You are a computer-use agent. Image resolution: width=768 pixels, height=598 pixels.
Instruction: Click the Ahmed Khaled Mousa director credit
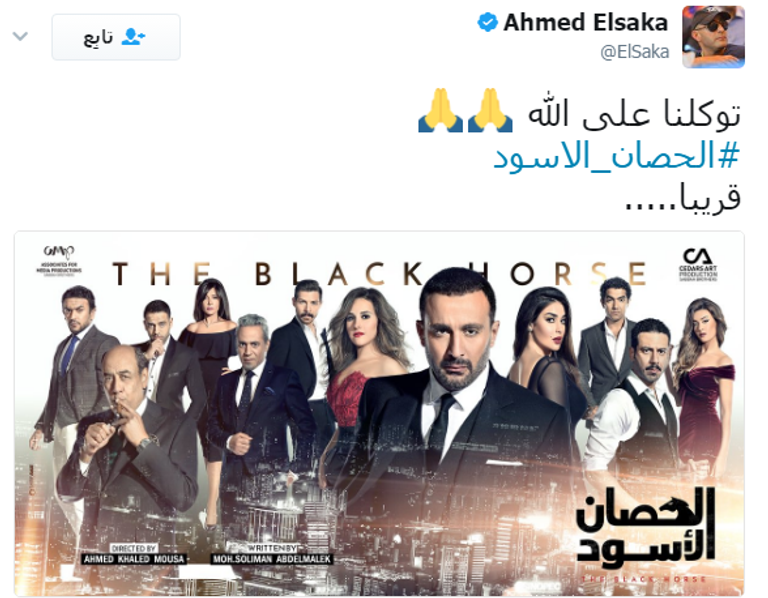pyautogui.click(x=134, y=559)
